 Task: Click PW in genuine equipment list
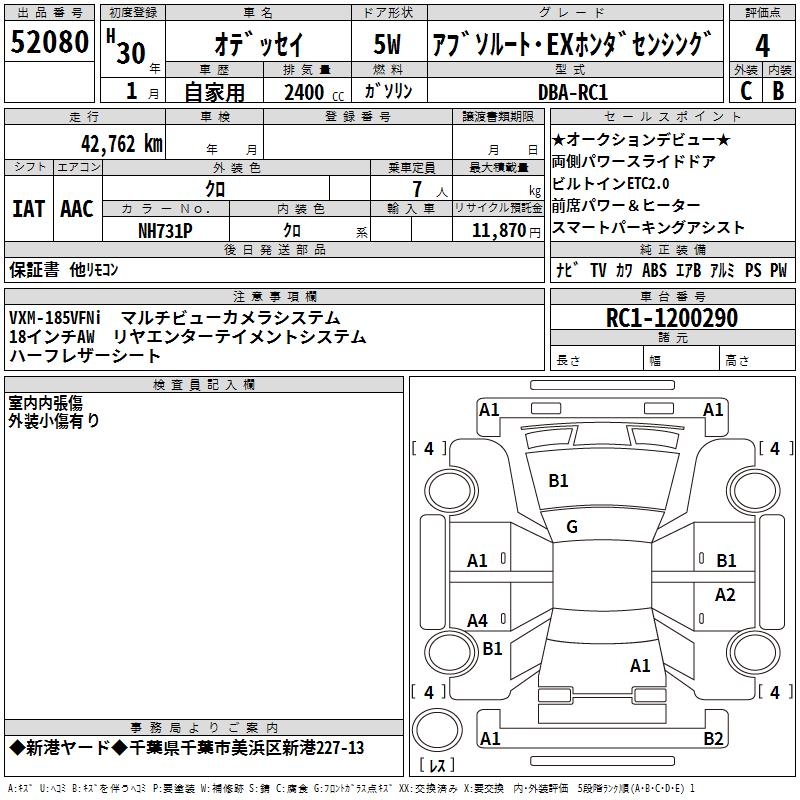pos(779,270)
